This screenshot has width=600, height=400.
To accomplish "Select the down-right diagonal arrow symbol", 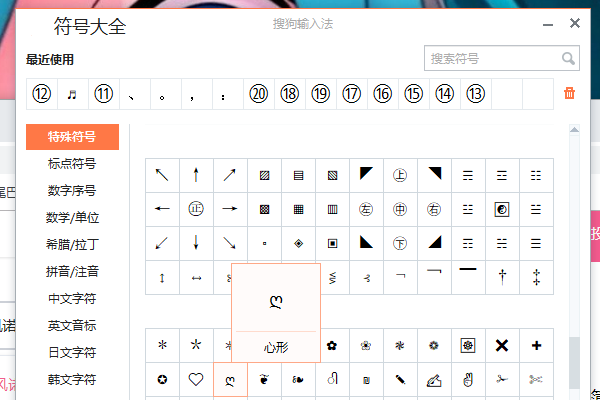I will [x=230, y=243].
